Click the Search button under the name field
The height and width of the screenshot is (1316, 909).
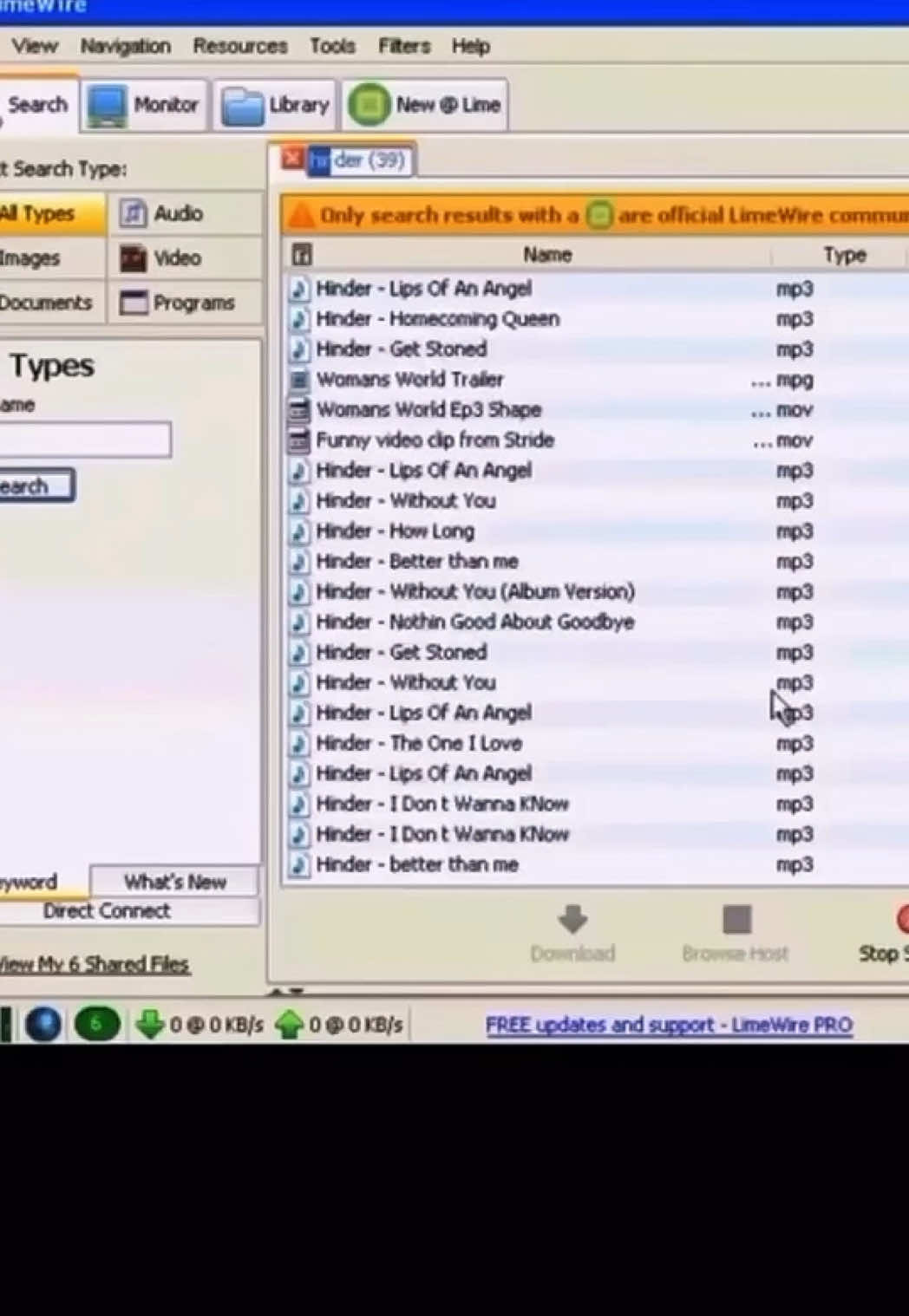point(36,485)
